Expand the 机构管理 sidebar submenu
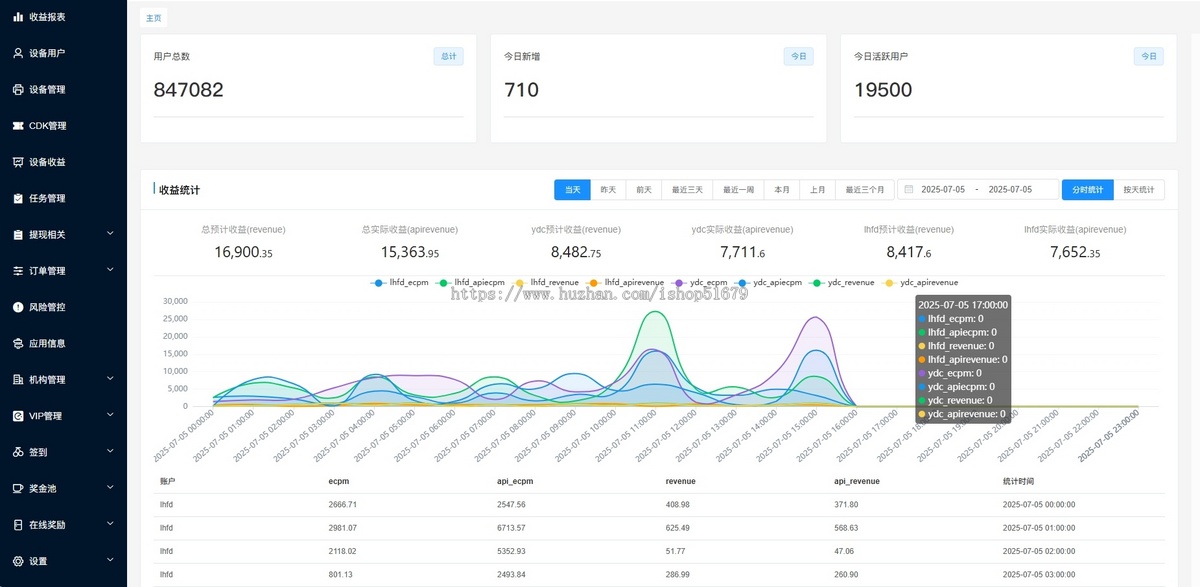This screenshot has width=1200, height=587. pos(110,379)
